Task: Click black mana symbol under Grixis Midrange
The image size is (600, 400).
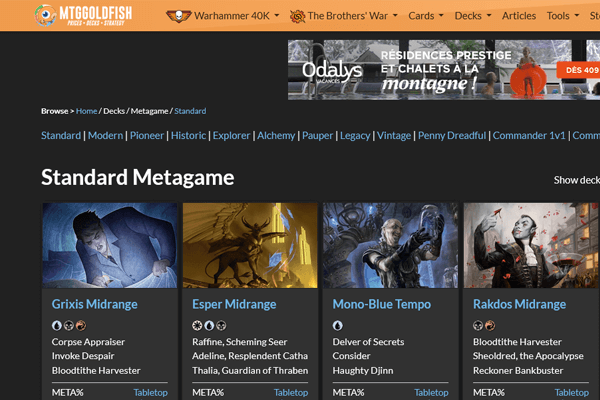Action: tap(69, 325)
